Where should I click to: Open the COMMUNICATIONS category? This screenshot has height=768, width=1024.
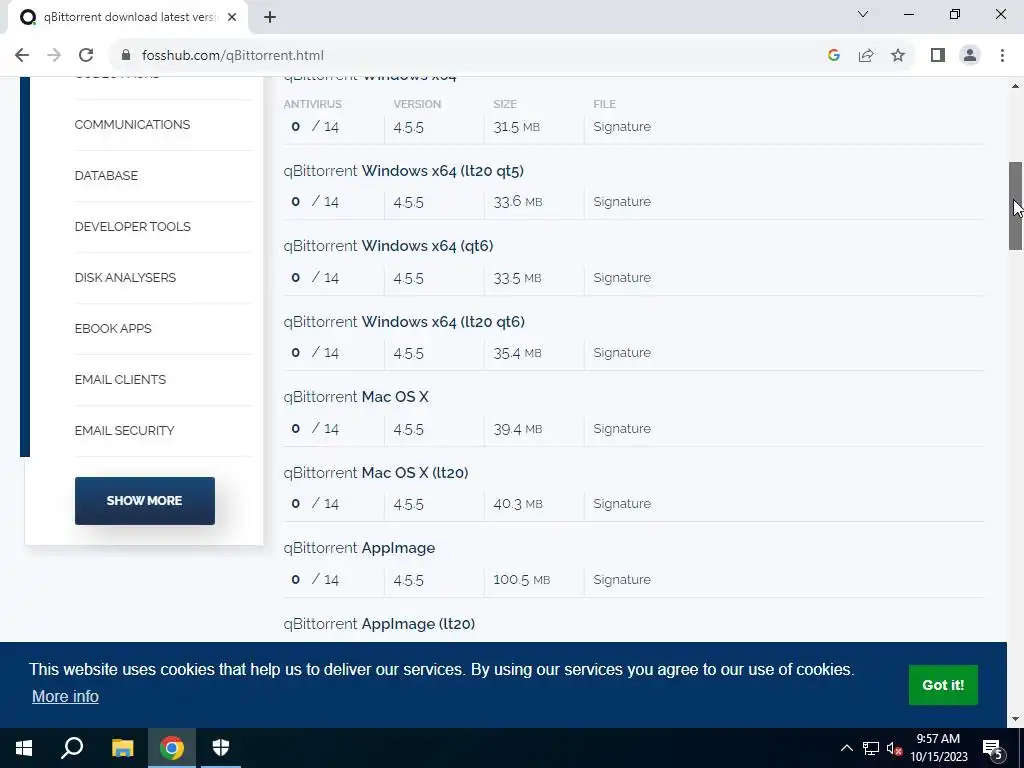tap(132, 125)
